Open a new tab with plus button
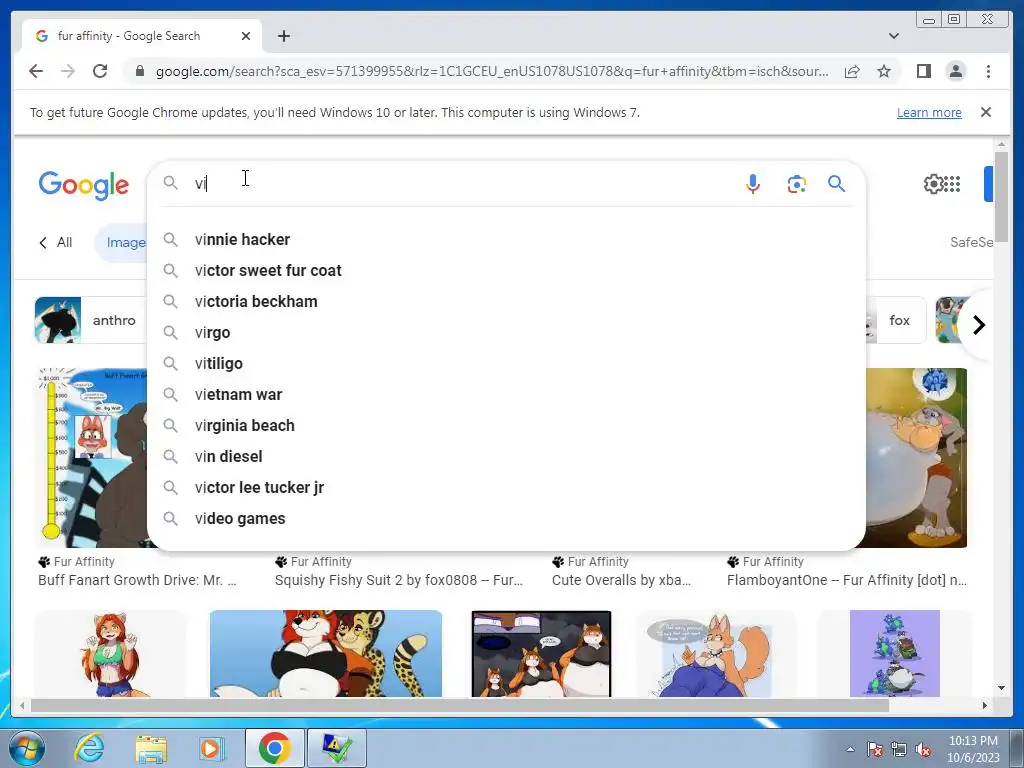Viewport: 1024px width, 768px height. click(283, 36)
